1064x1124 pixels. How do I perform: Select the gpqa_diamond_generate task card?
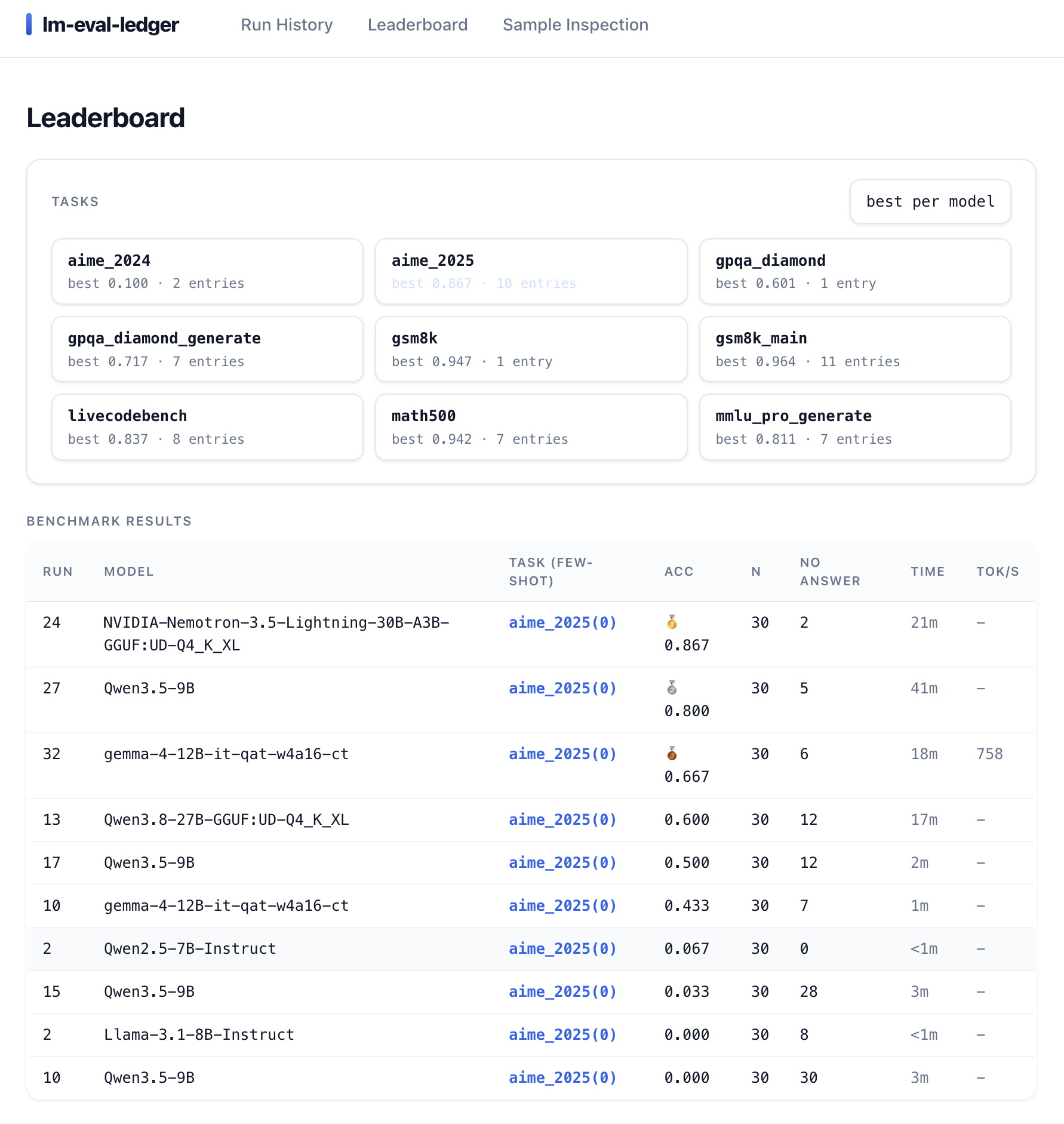point(207,349)
